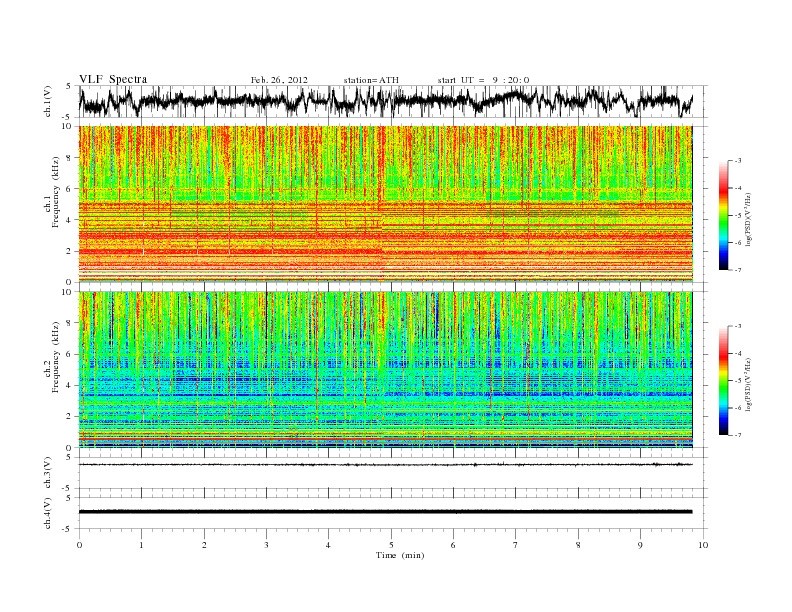Click the time axis tick label "1"
This screenshot has width=792, height=612.
[141, 545]
